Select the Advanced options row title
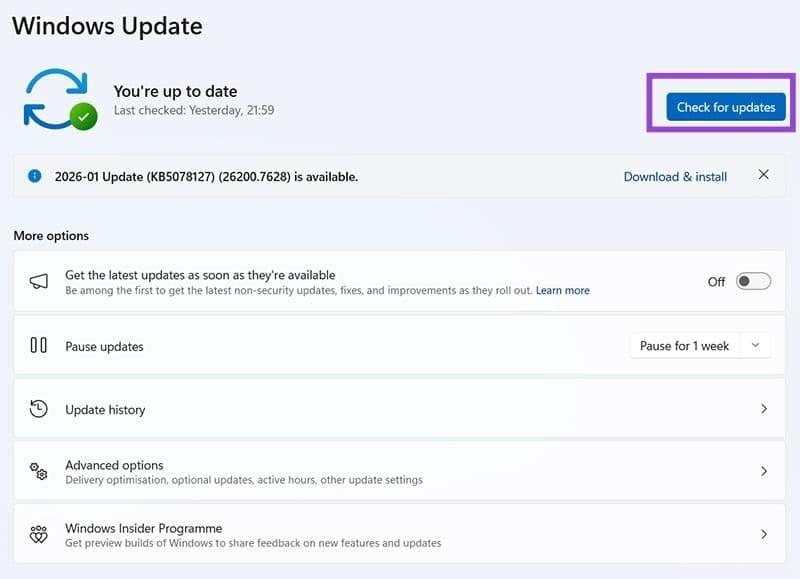 [114, 465]
